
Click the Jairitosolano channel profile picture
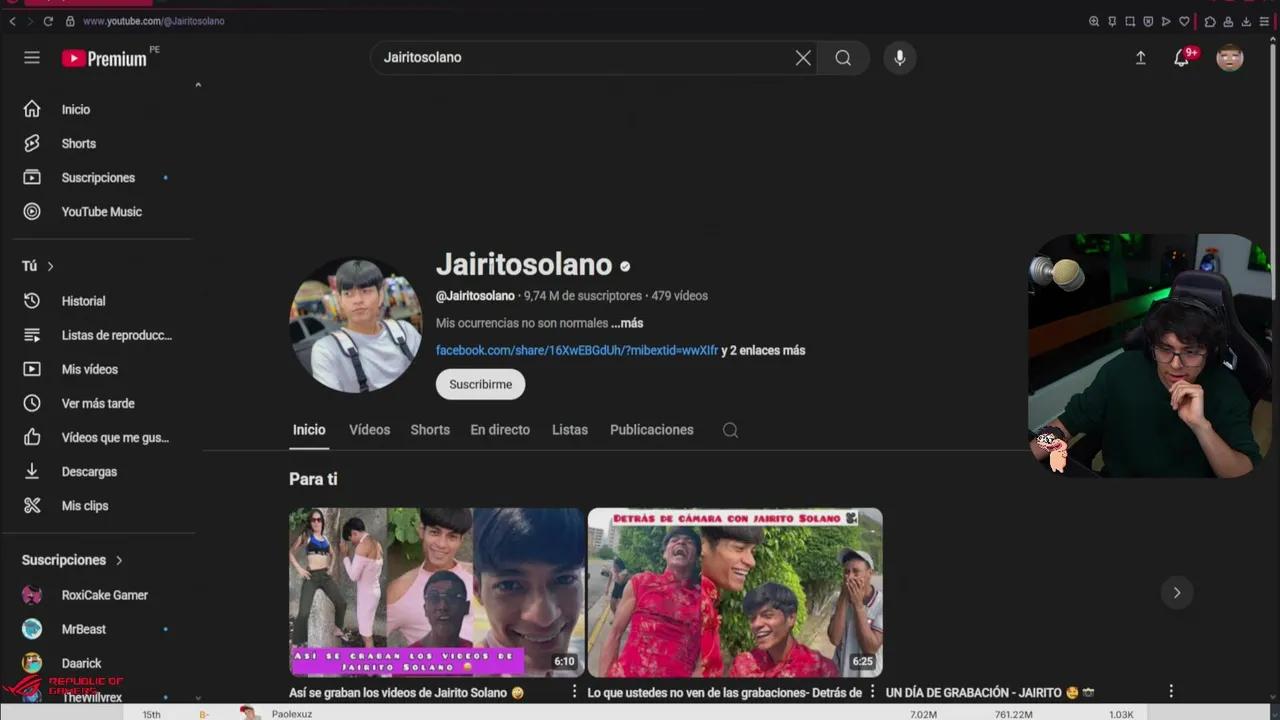[356, 325]
